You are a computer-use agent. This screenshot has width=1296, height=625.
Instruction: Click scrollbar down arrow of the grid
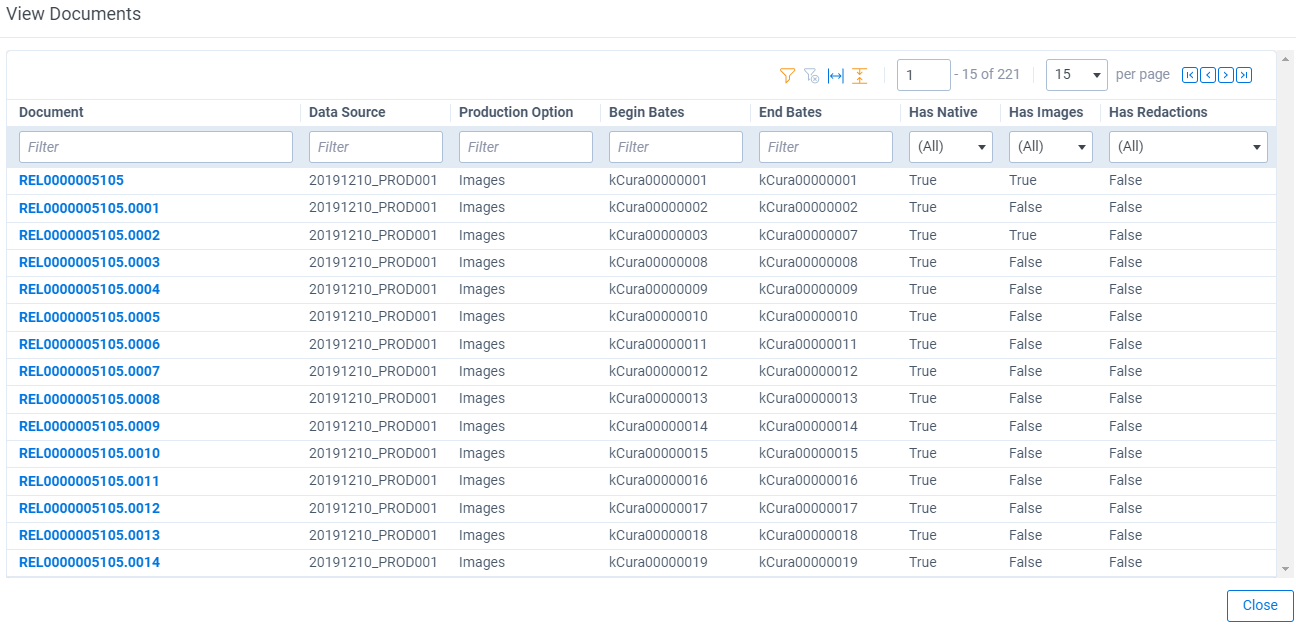pyautogui.click(x=1286, y=569)
